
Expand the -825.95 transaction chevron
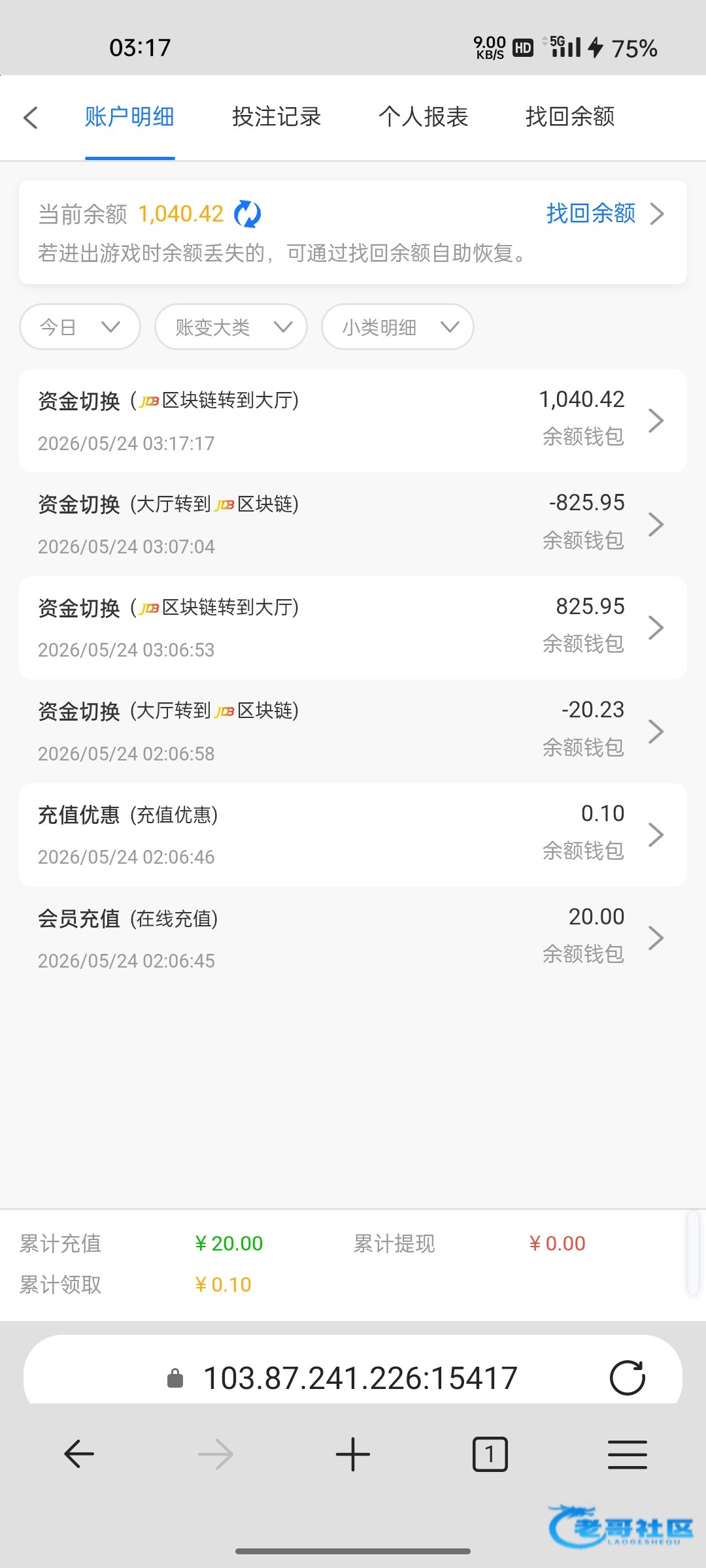656,524
